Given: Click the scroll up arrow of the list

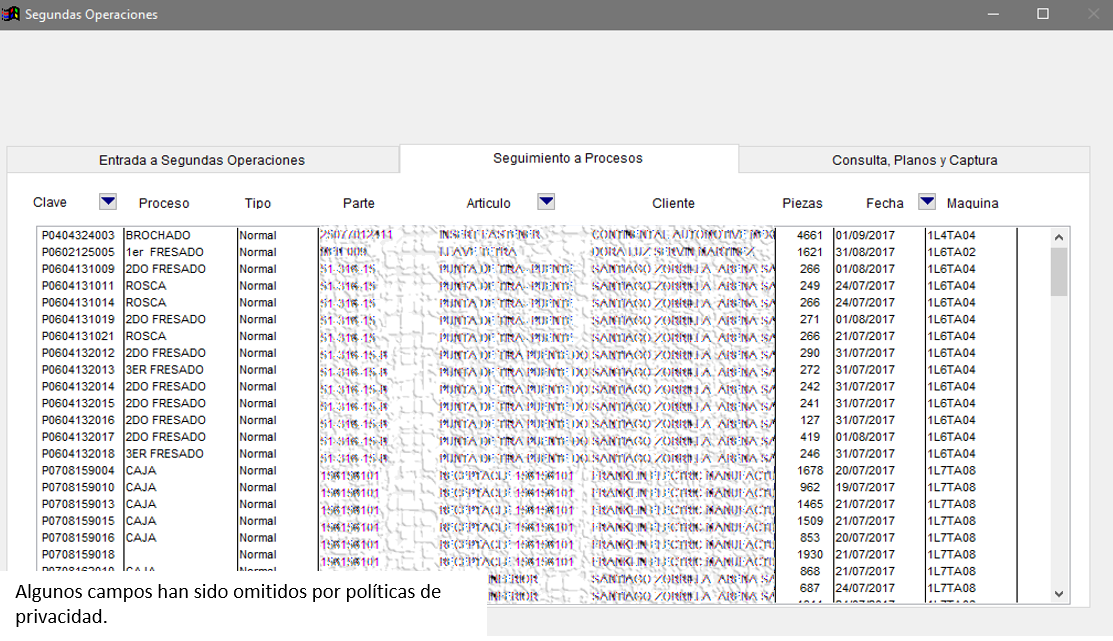Looking at the screenshot, I should point(1059,237).
